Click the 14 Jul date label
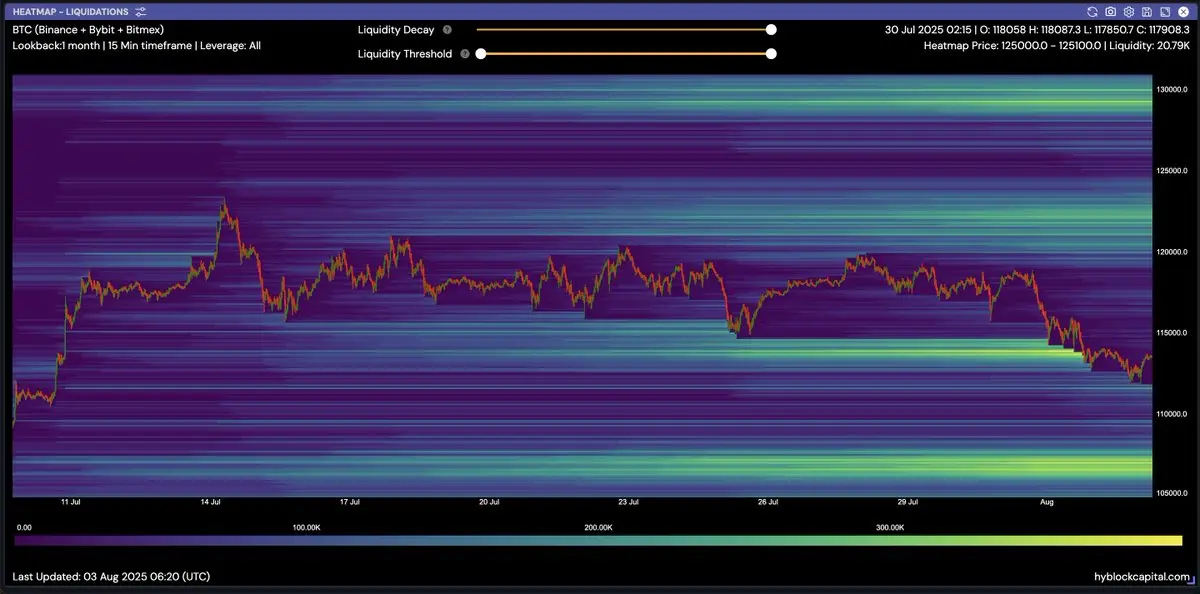The height and width of the screenshot is (594, 1200). click(210, 504)
